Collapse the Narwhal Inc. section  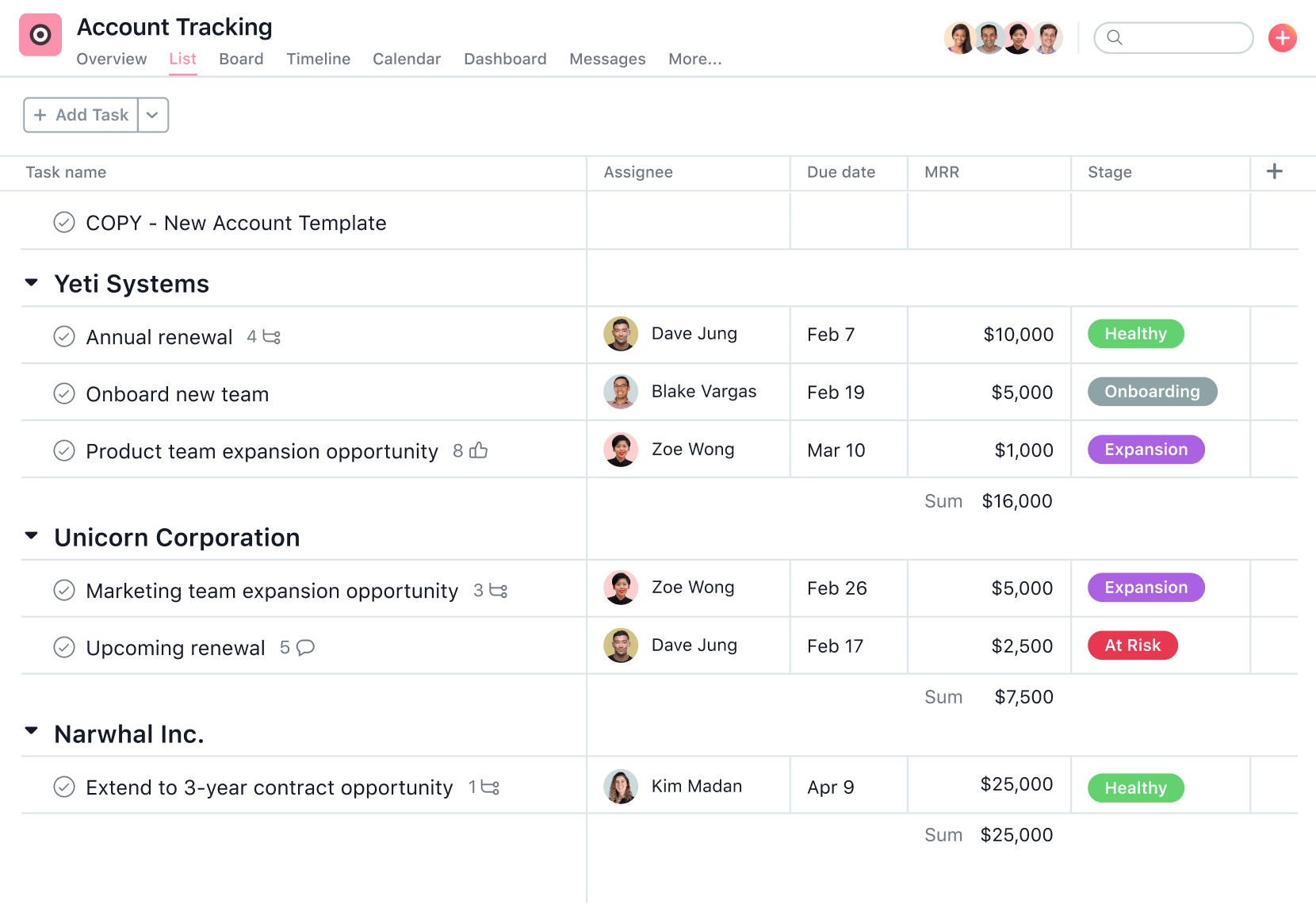coord(31,730)
